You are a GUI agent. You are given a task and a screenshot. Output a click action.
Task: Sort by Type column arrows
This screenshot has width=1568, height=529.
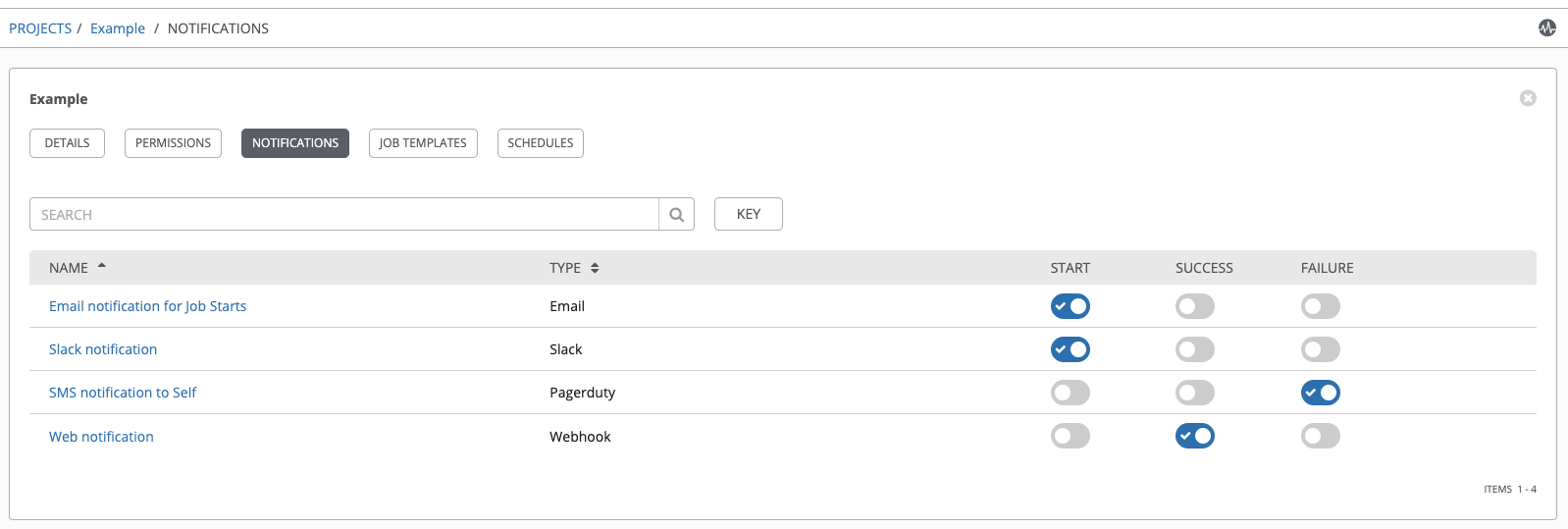tap(595, 268)
